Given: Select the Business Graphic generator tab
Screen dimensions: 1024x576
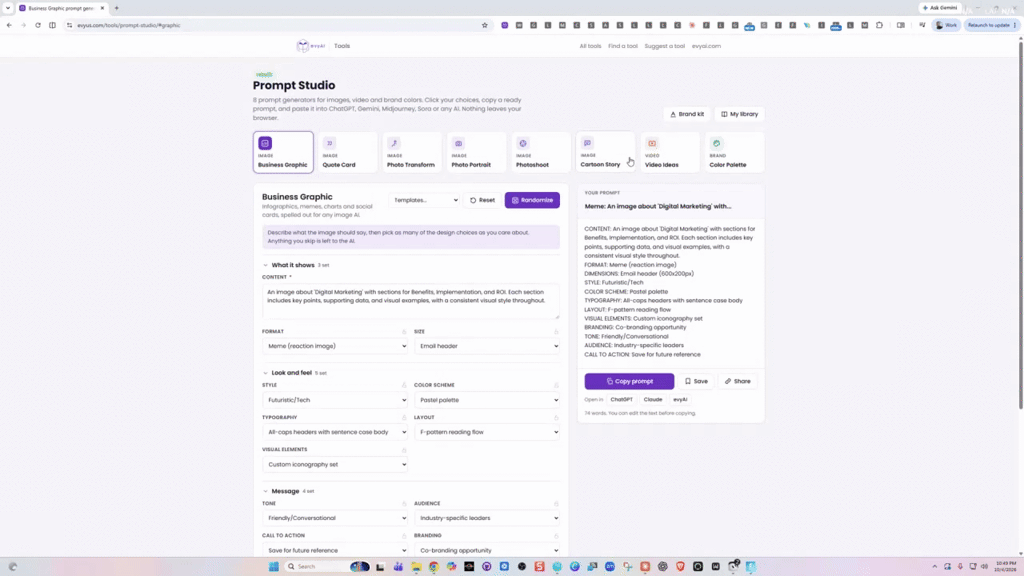Looking at the screenshot, I should pos(283,152).
